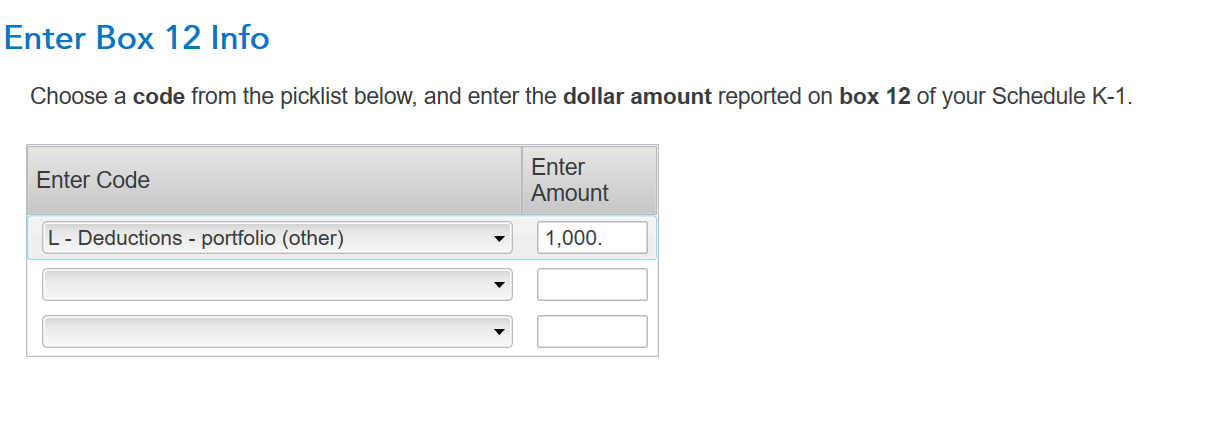This screenshot has width=1225, height=423.
Task: Click the Enter Amount column header
Action: click(x=570, y=180)
